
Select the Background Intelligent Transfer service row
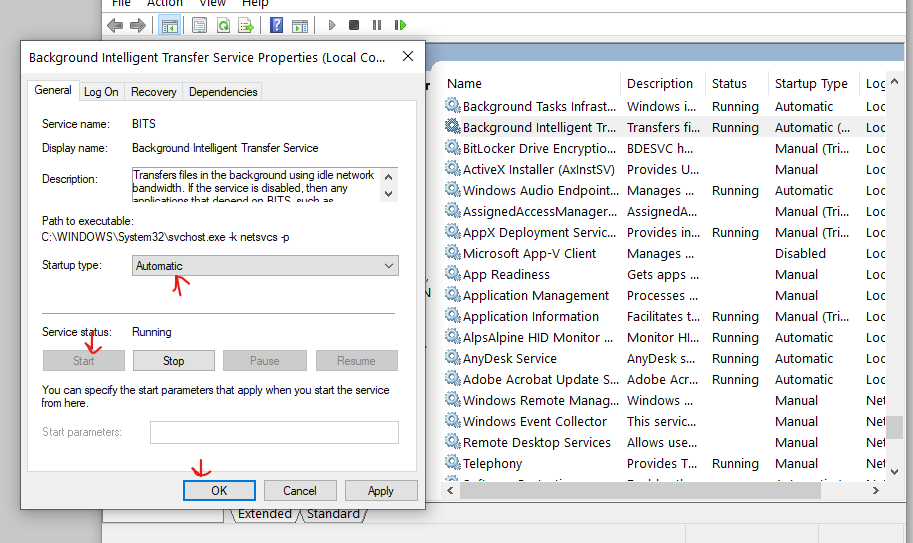point(664,127)
